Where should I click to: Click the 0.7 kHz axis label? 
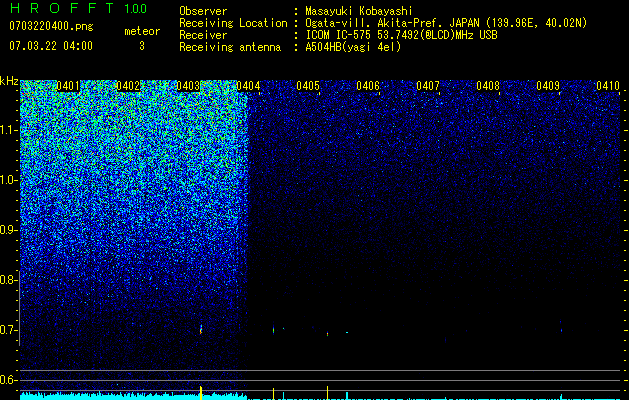coord(8,330)
